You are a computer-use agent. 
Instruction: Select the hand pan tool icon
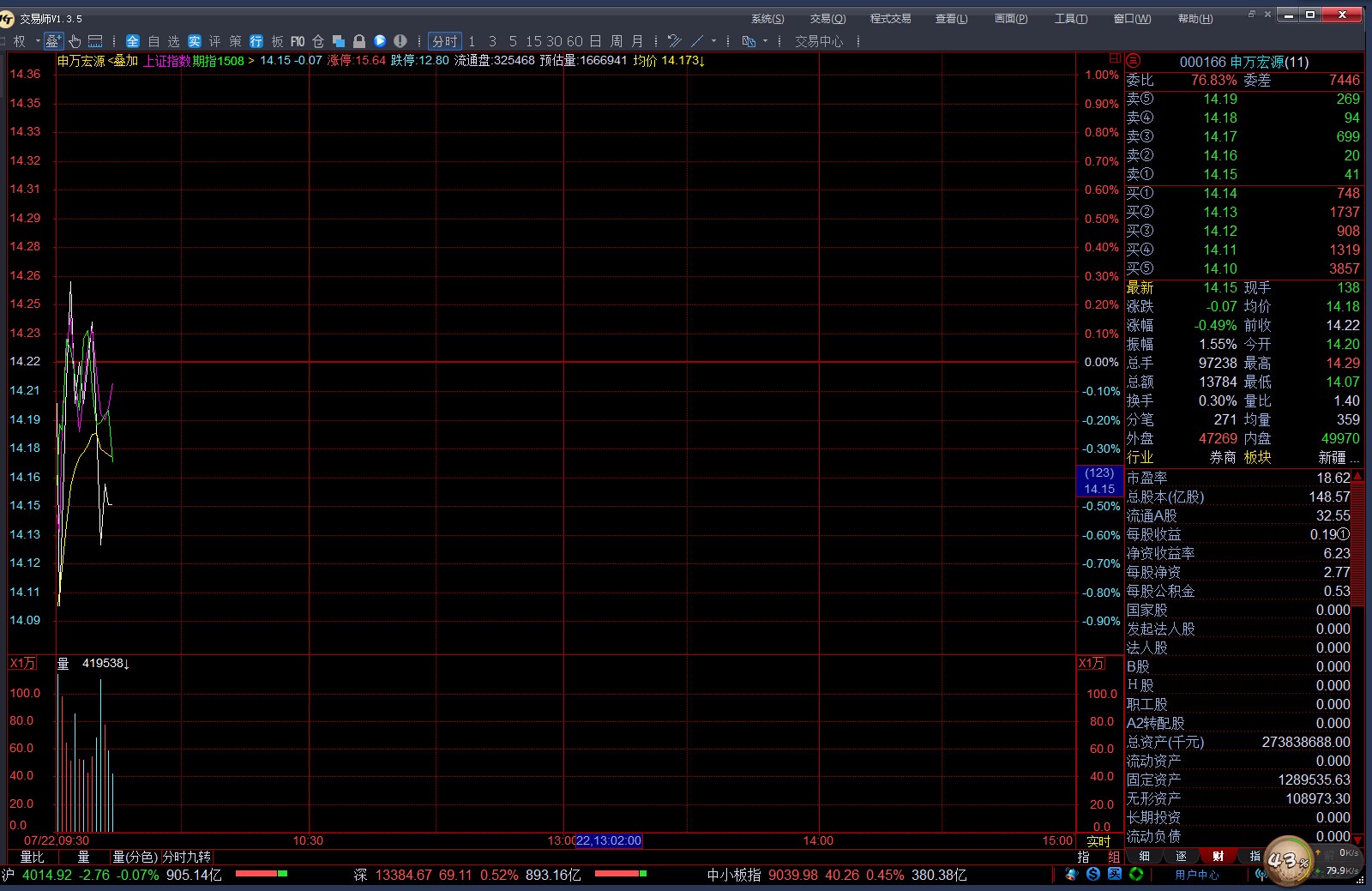click(75, 41)
